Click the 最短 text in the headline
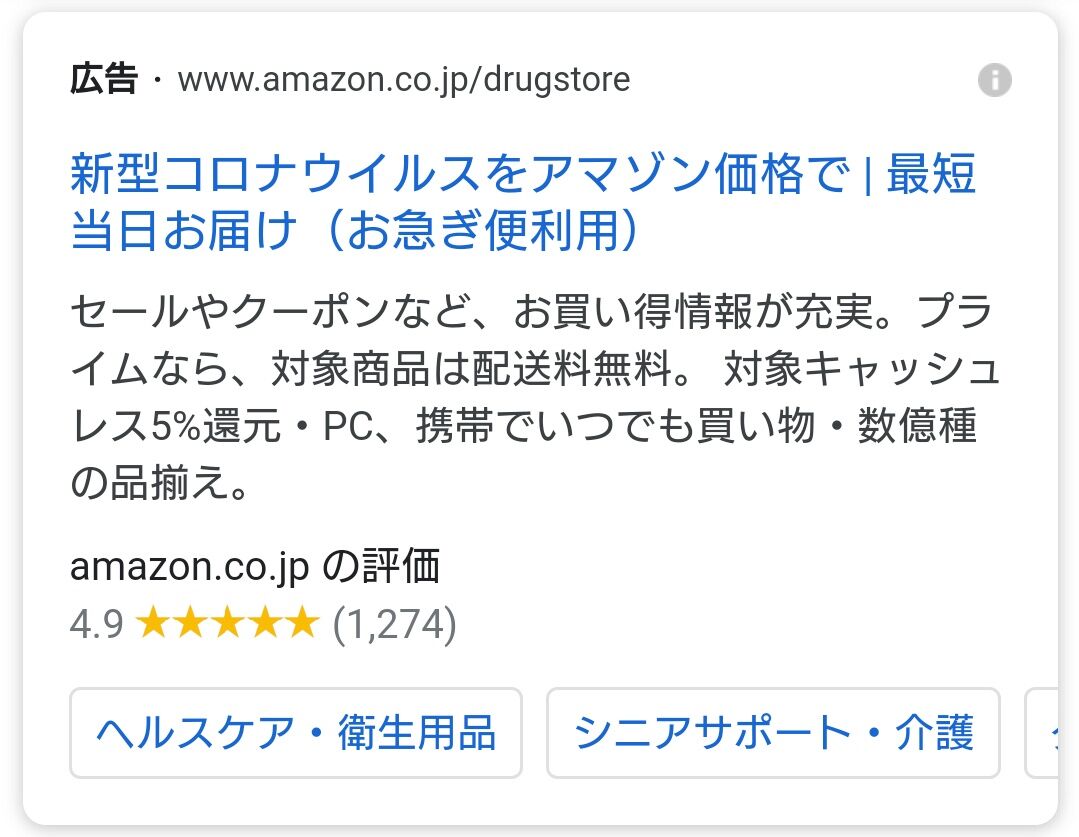The width and height of the screenshot is (1079, 837). (x=930, y=175)
